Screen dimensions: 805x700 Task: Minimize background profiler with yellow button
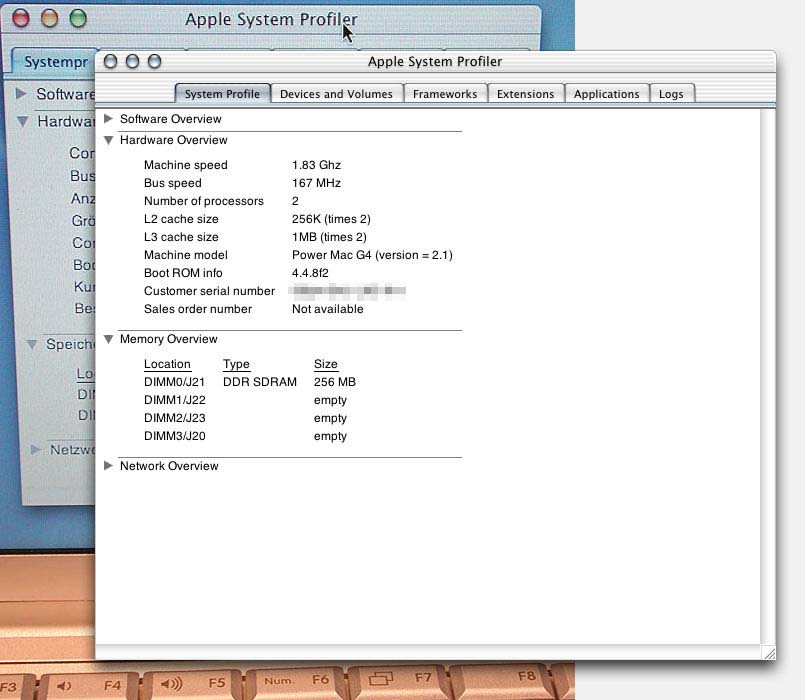click(x=49, y=18)
